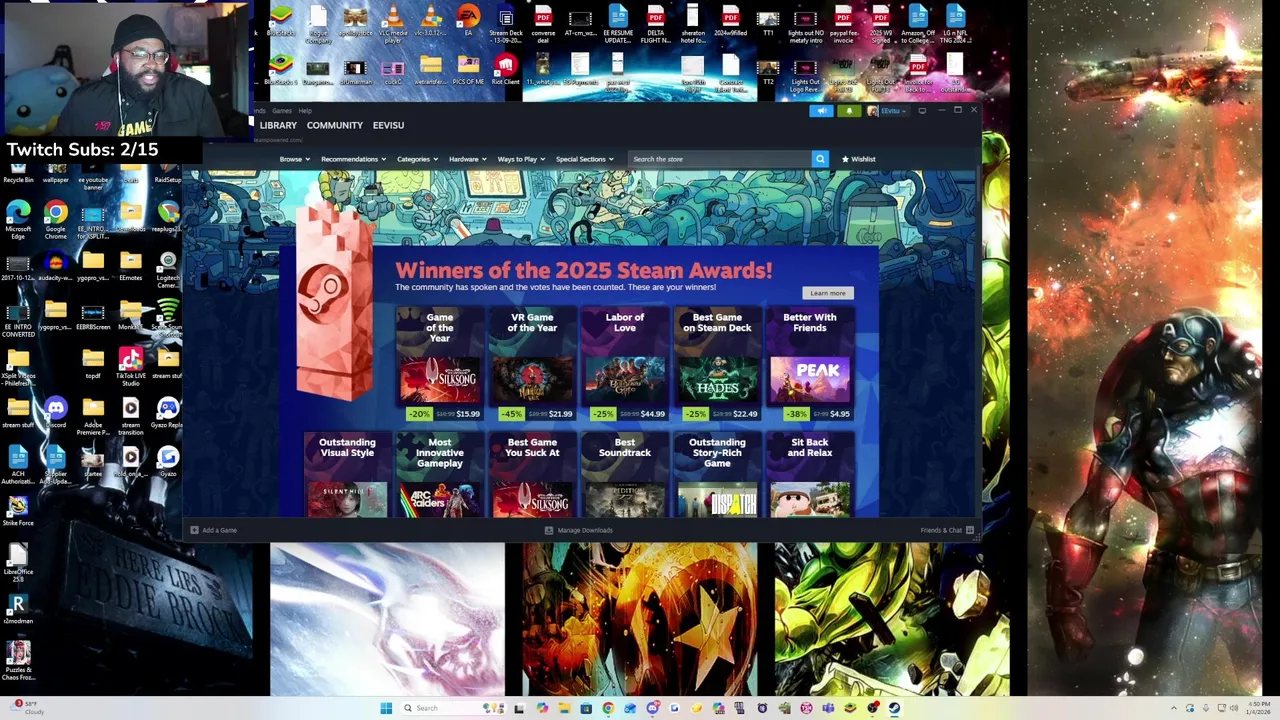Viewport: 1280px width, 720px height.
Task: Open PEAK Better With Friends thumbnail
Action: [810, 381]
